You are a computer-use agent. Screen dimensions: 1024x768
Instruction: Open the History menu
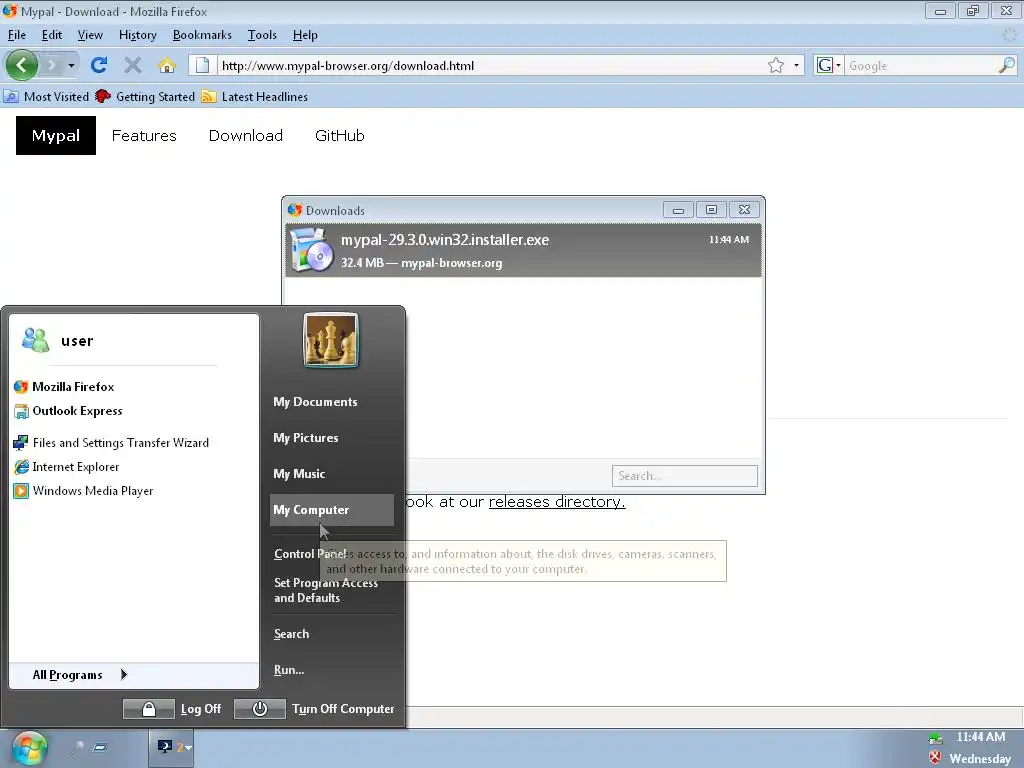pos(138,35)
